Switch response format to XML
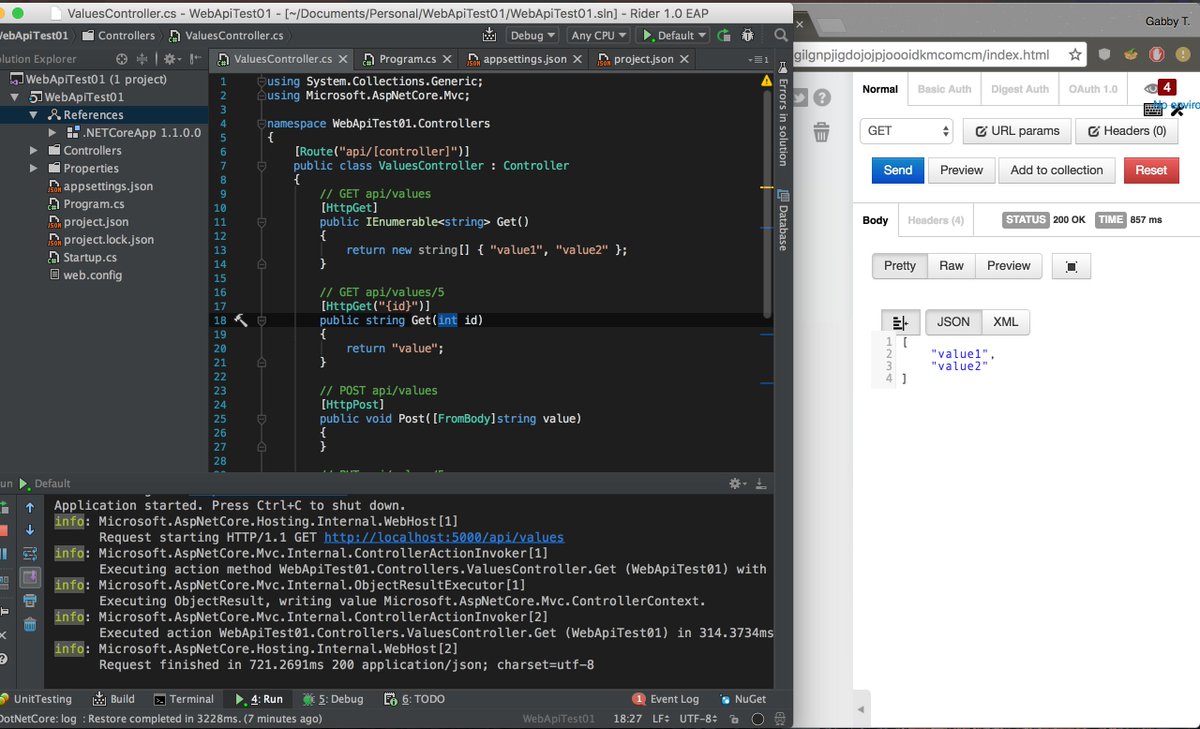 (1005, 322)
